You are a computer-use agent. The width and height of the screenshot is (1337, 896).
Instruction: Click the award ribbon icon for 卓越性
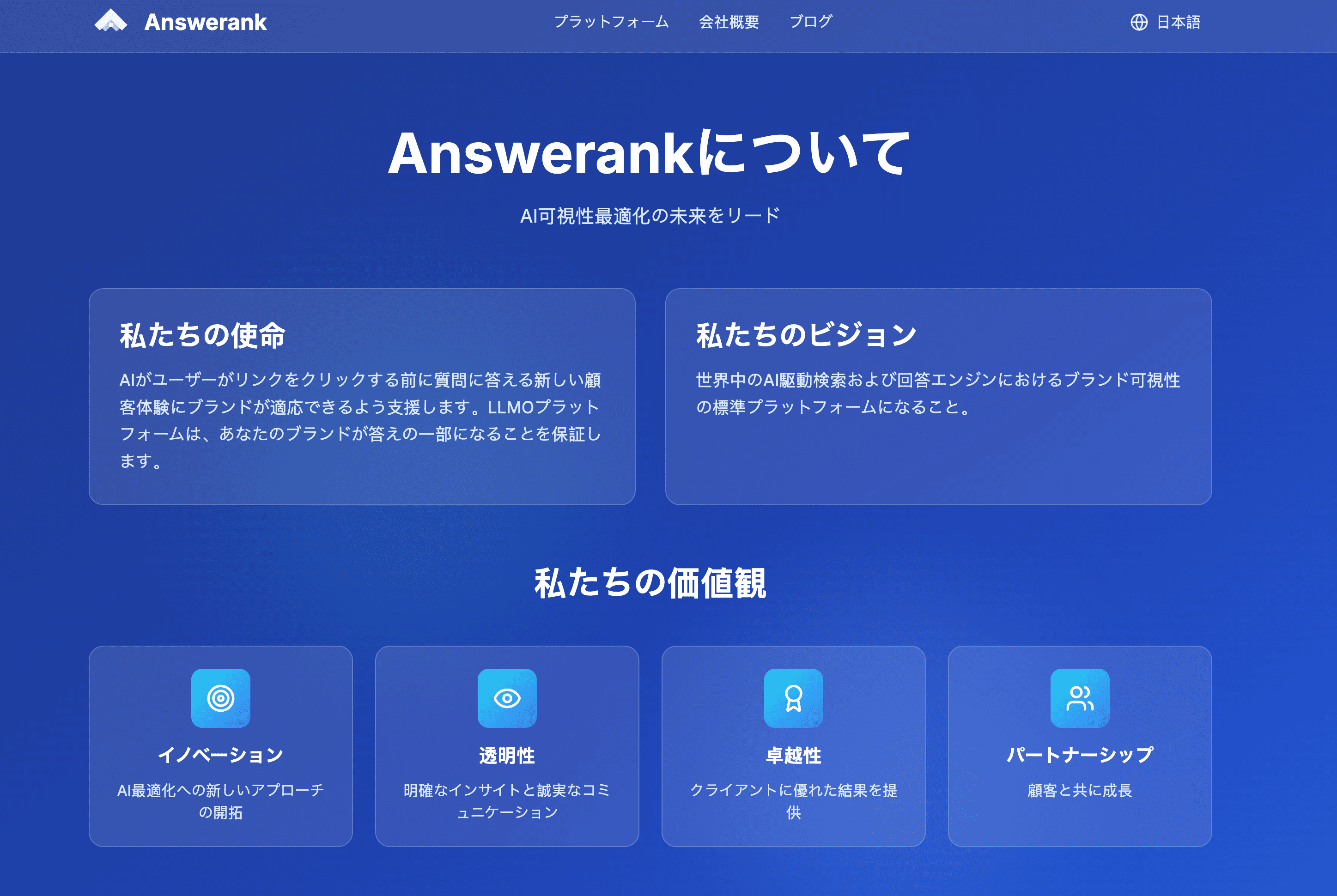click(793, 698)
